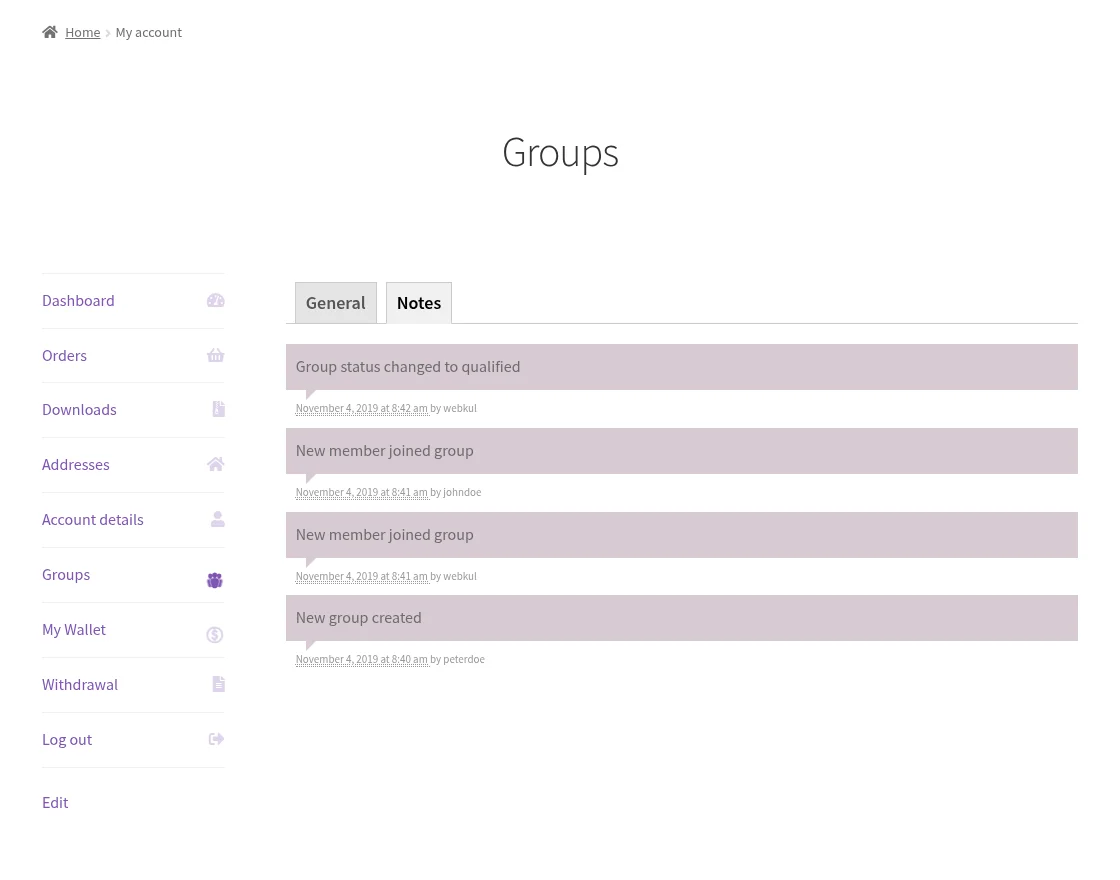
Task: Switch to the Notes tab
Action: pyautogui.click(x=418, y=302)
